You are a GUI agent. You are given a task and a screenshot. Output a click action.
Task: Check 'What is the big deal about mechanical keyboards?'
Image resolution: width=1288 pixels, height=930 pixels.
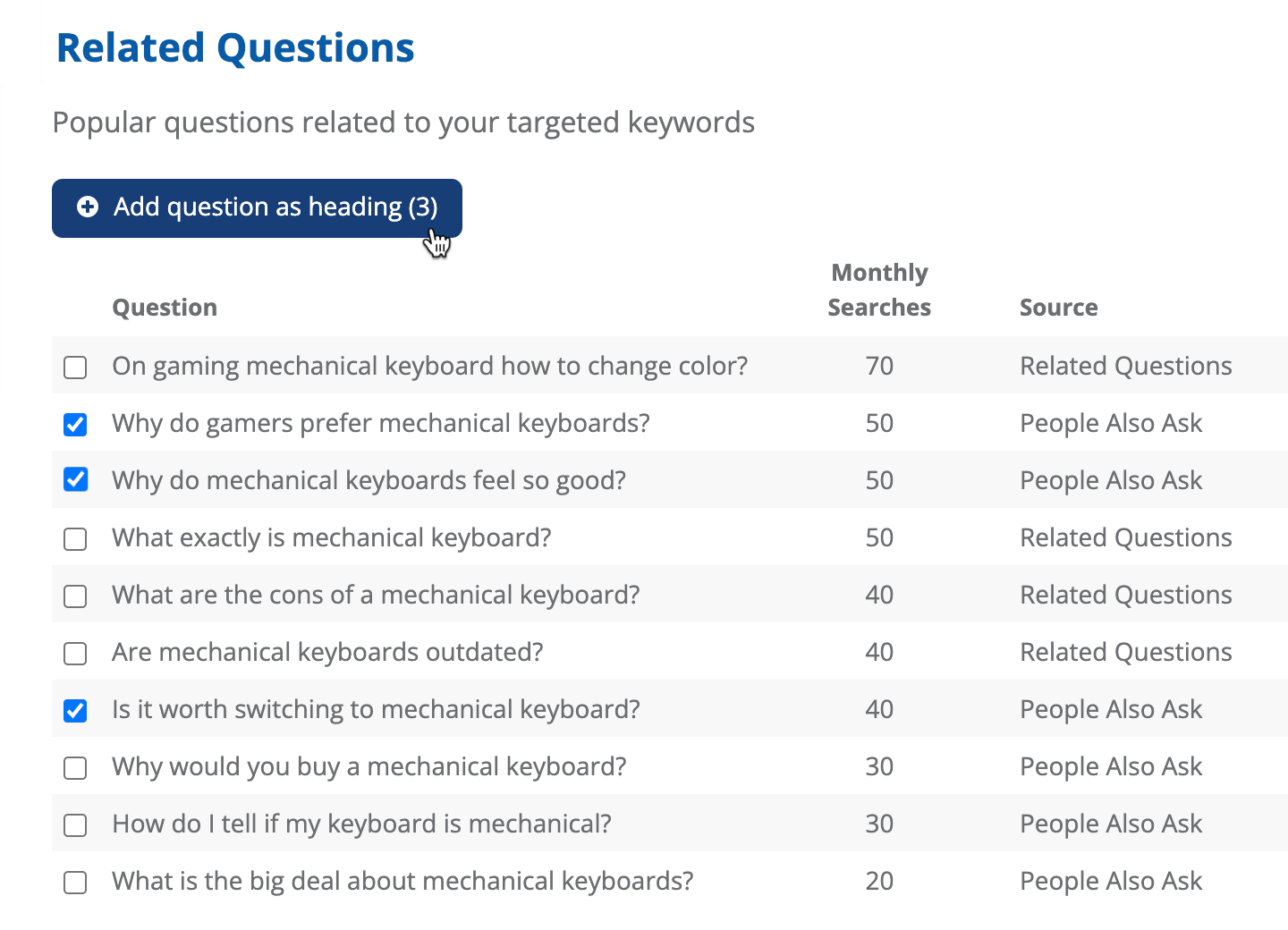point(76,883)
